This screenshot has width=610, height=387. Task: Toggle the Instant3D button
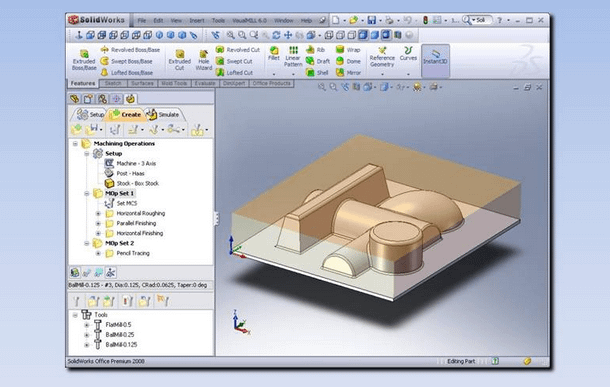coord(435,61)
